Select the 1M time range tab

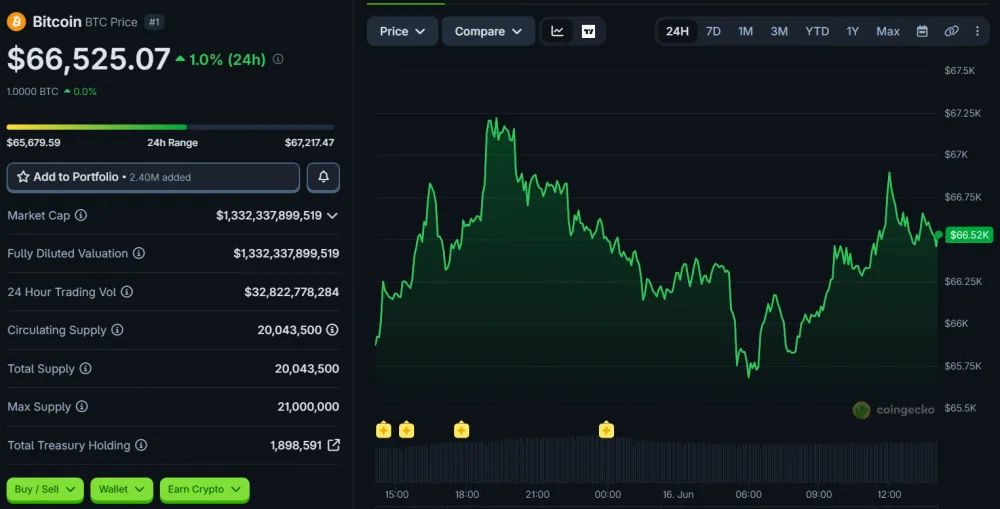(745, 31)
